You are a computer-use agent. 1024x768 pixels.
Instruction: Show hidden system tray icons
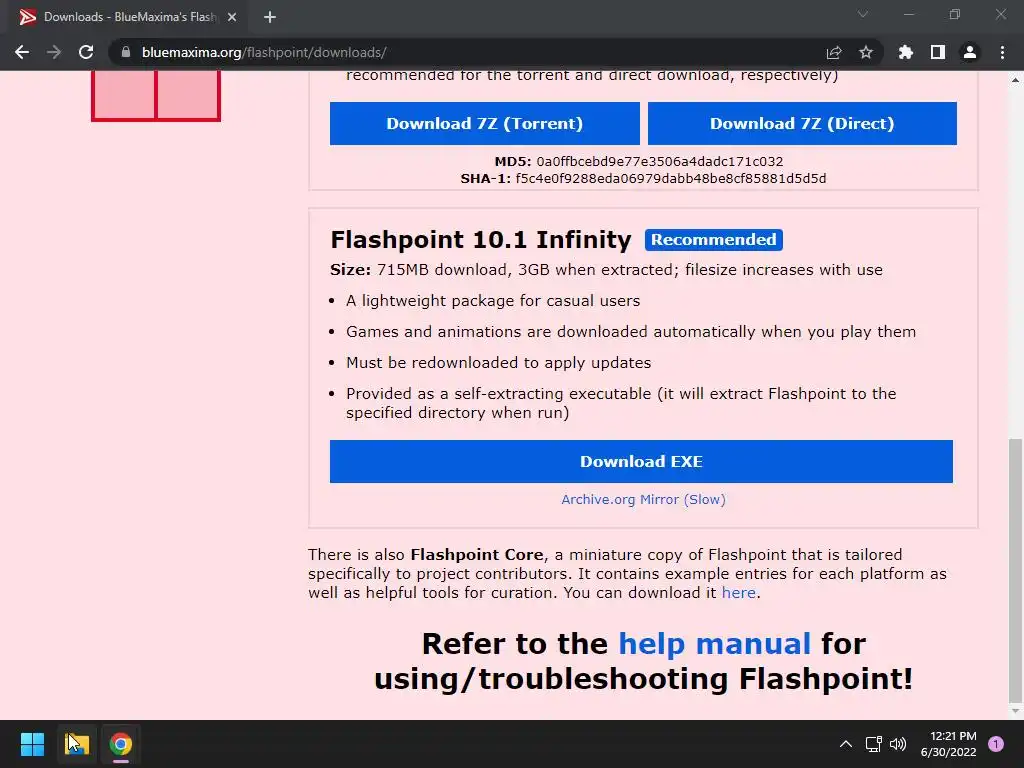(846, 744)
